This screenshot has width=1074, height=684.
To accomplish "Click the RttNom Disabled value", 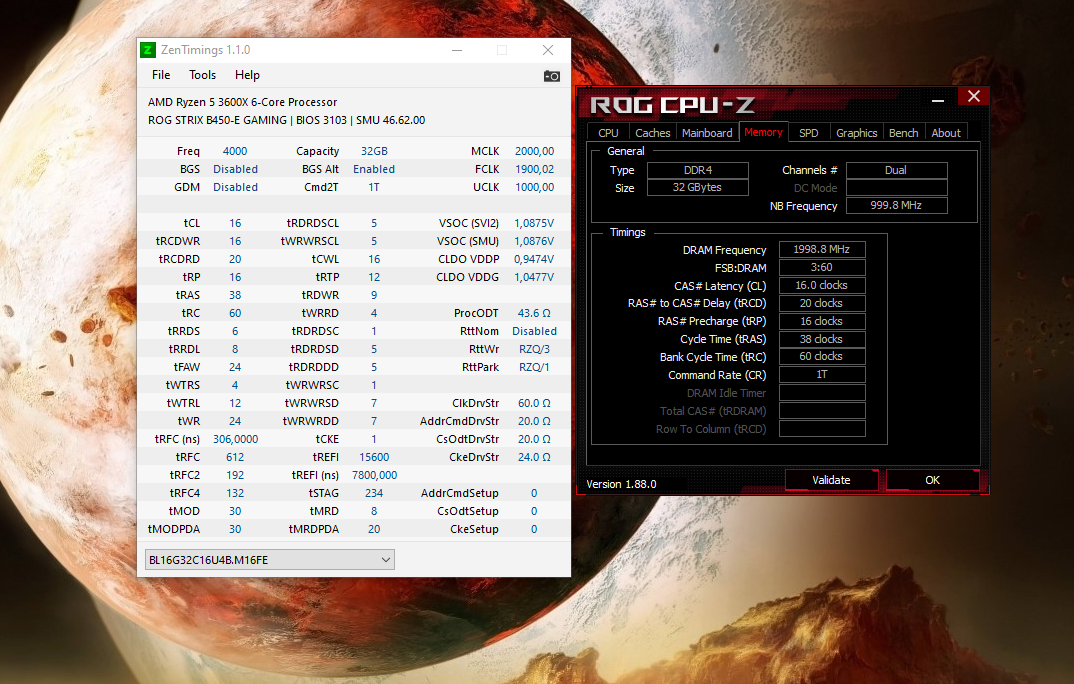I will tap(534, 331).
